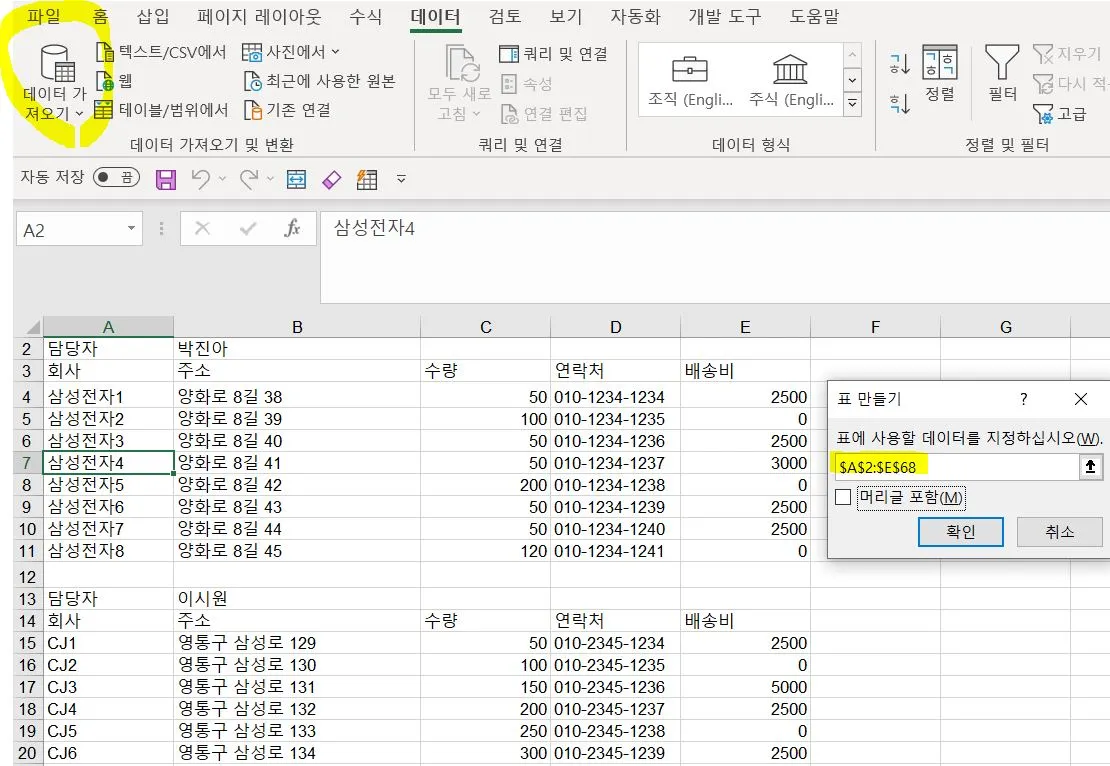Switch to the 보기 tab

pyautogui.click(x=566, y=16)
